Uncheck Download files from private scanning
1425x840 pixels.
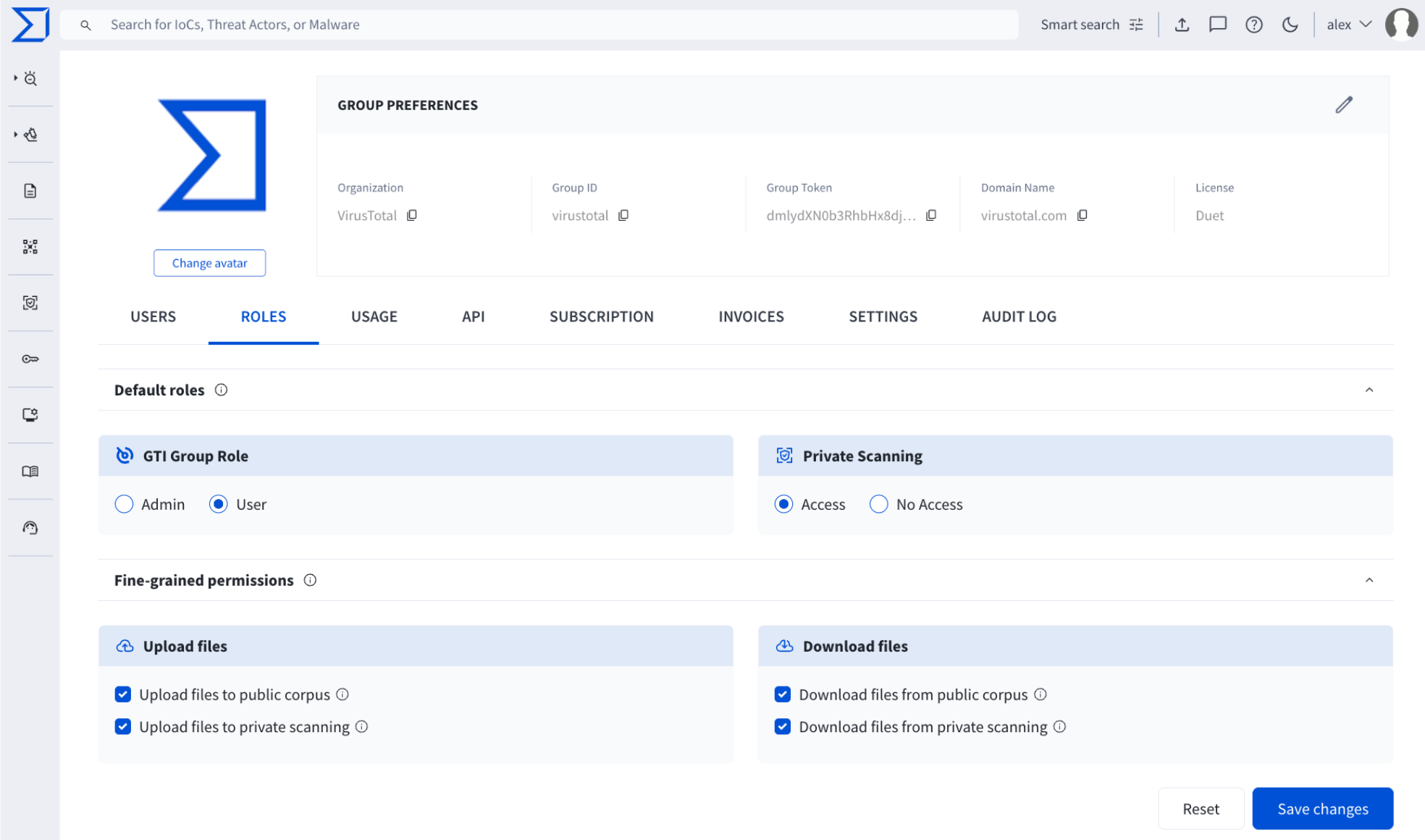tap(783, 726)
